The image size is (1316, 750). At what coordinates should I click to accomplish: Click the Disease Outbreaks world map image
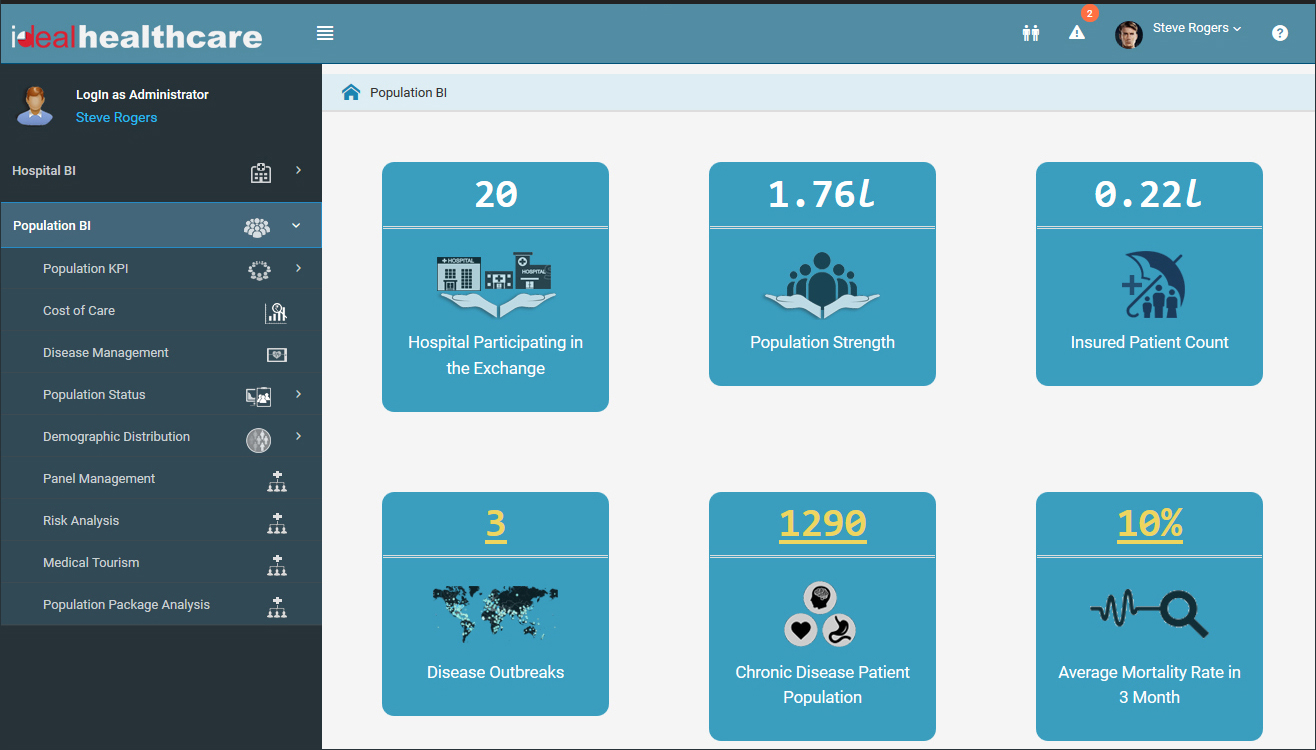(x=495, y=613)
